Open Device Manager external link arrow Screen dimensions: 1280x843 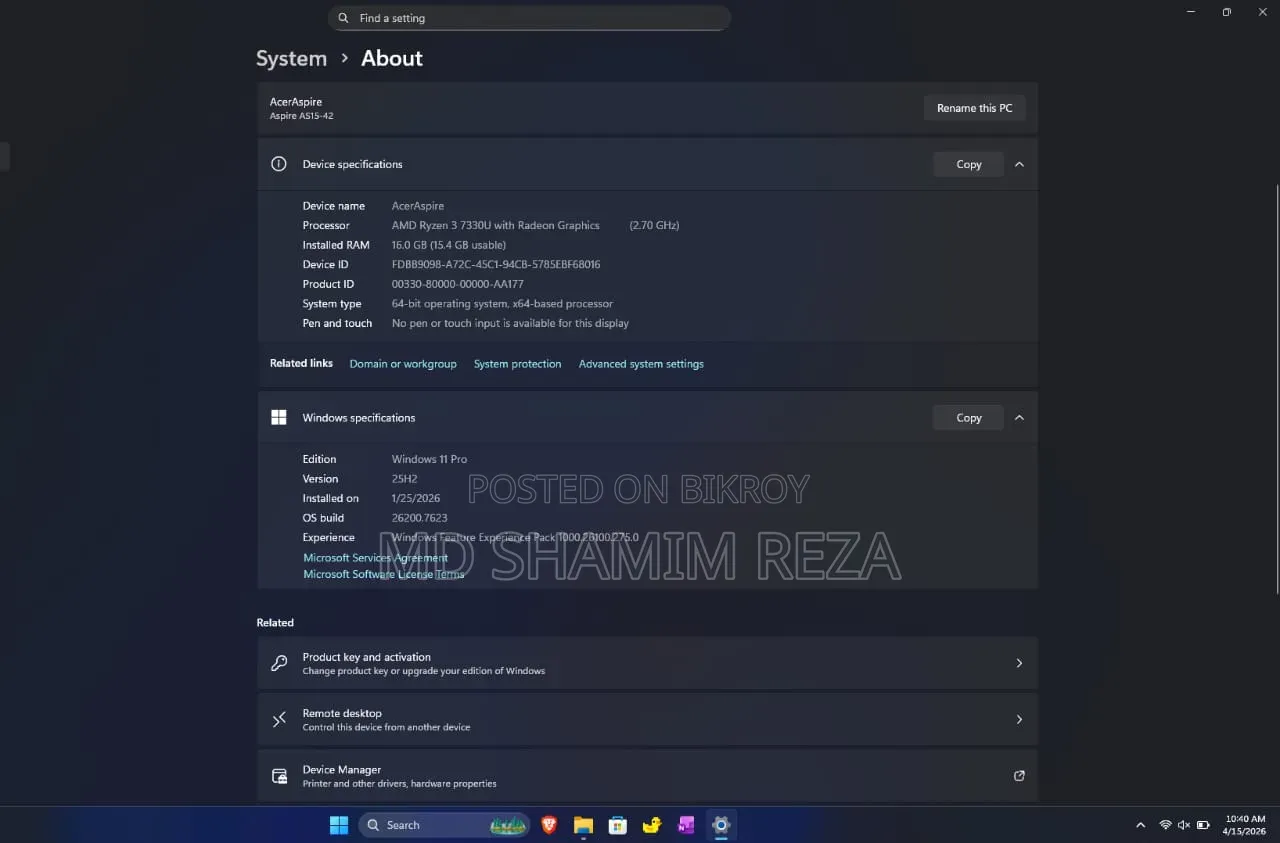1019,775
